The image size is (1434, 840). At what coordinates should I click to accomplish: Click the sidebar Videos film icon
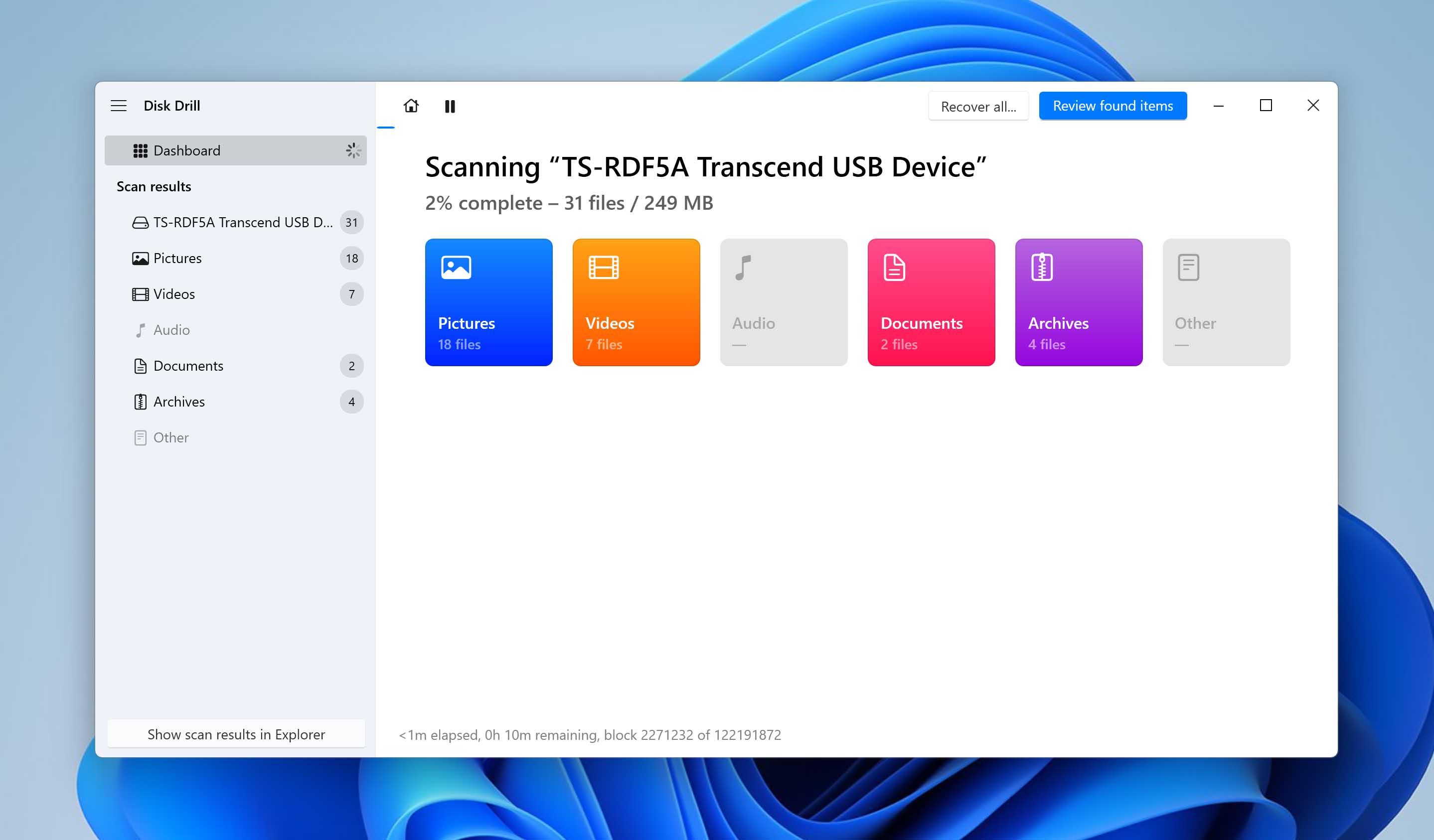(x=140, y=294)
